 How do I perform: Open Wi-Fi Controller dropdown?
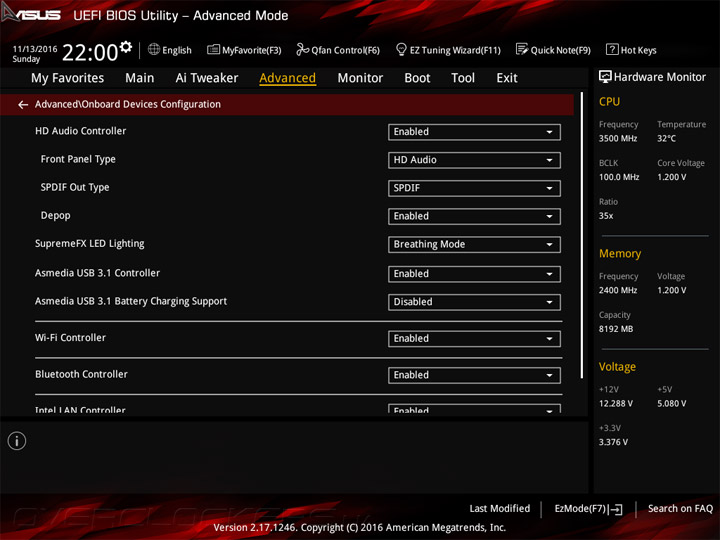(x=474, y=339)
